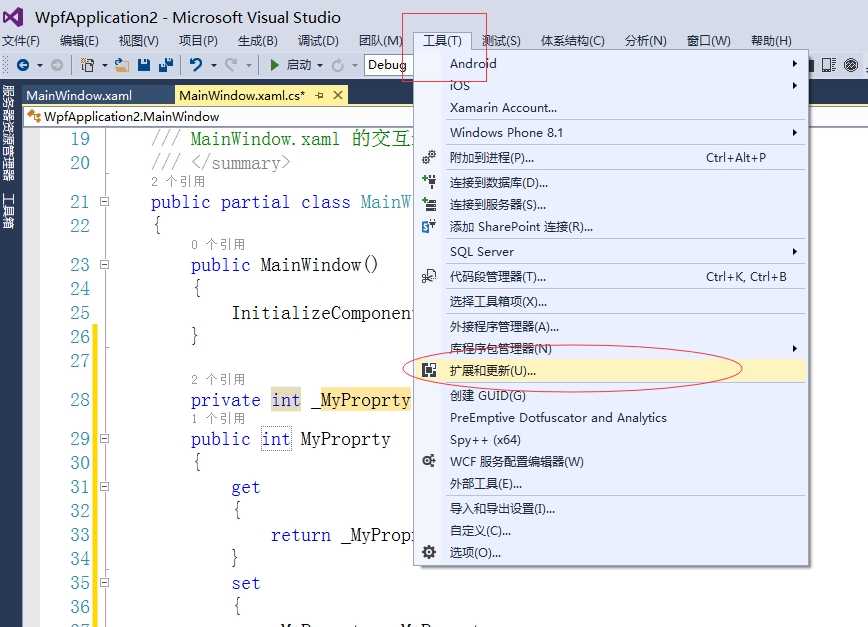The width and height of the screenshot is (868, 627).
Task: Select 选择工具箱项(X)... menu entry
Action: (x=609, y=302)
